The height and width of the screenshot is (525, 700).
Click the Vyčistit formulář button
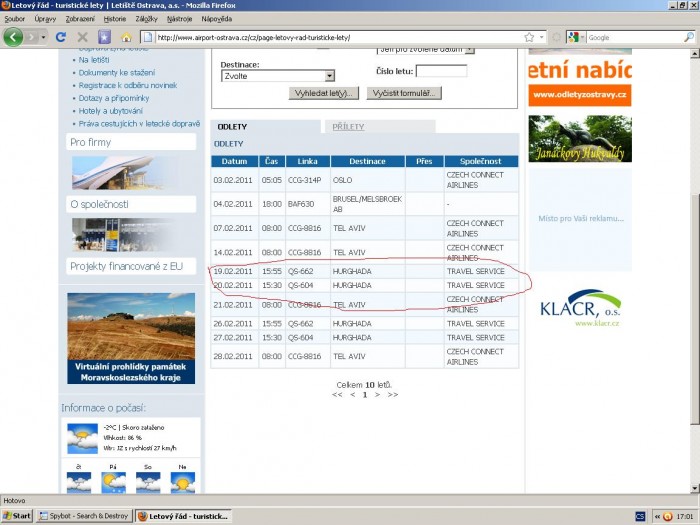(x=404, y=93)
